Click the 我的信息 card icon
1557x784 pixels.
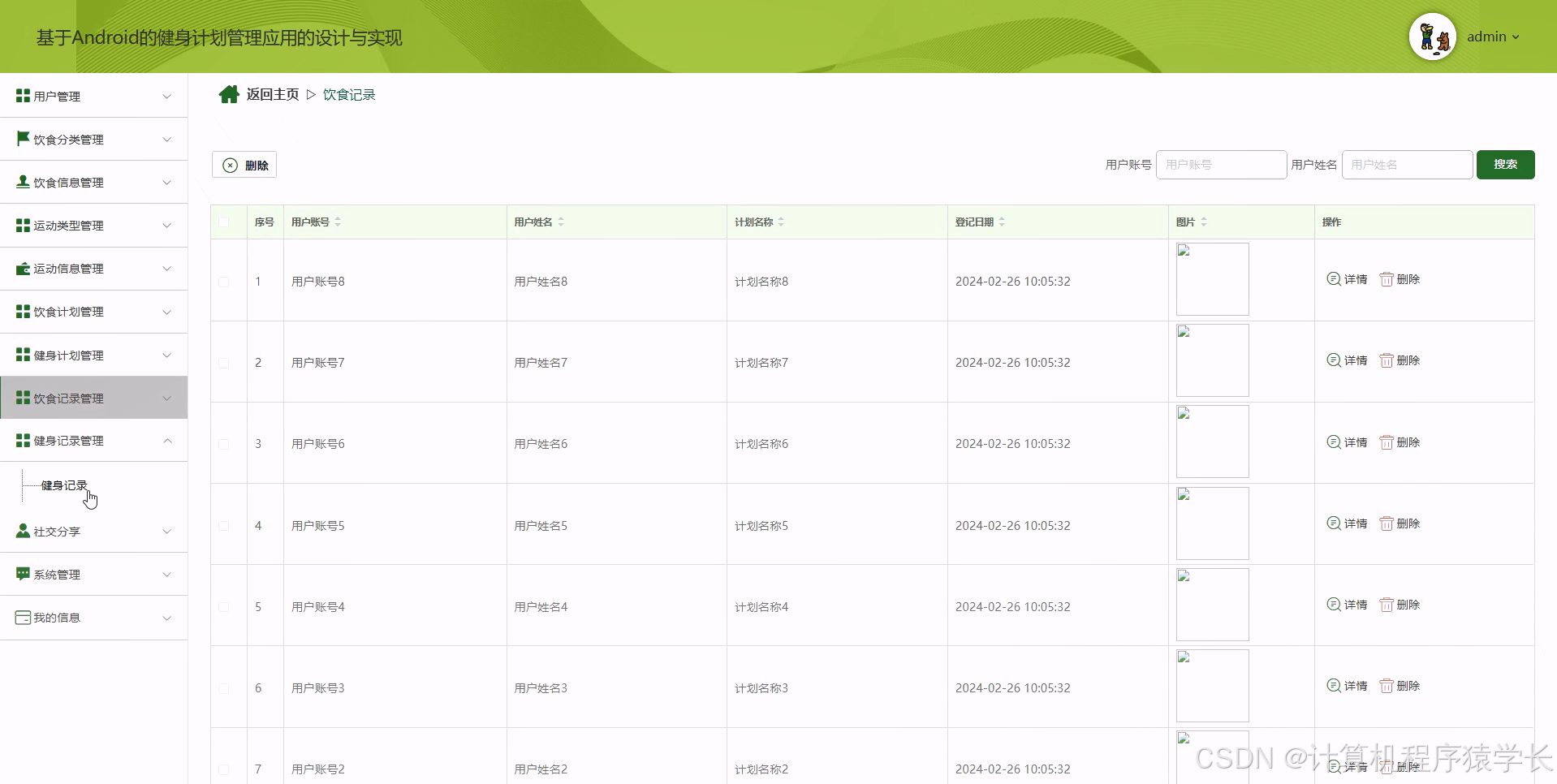coord(23,618)
